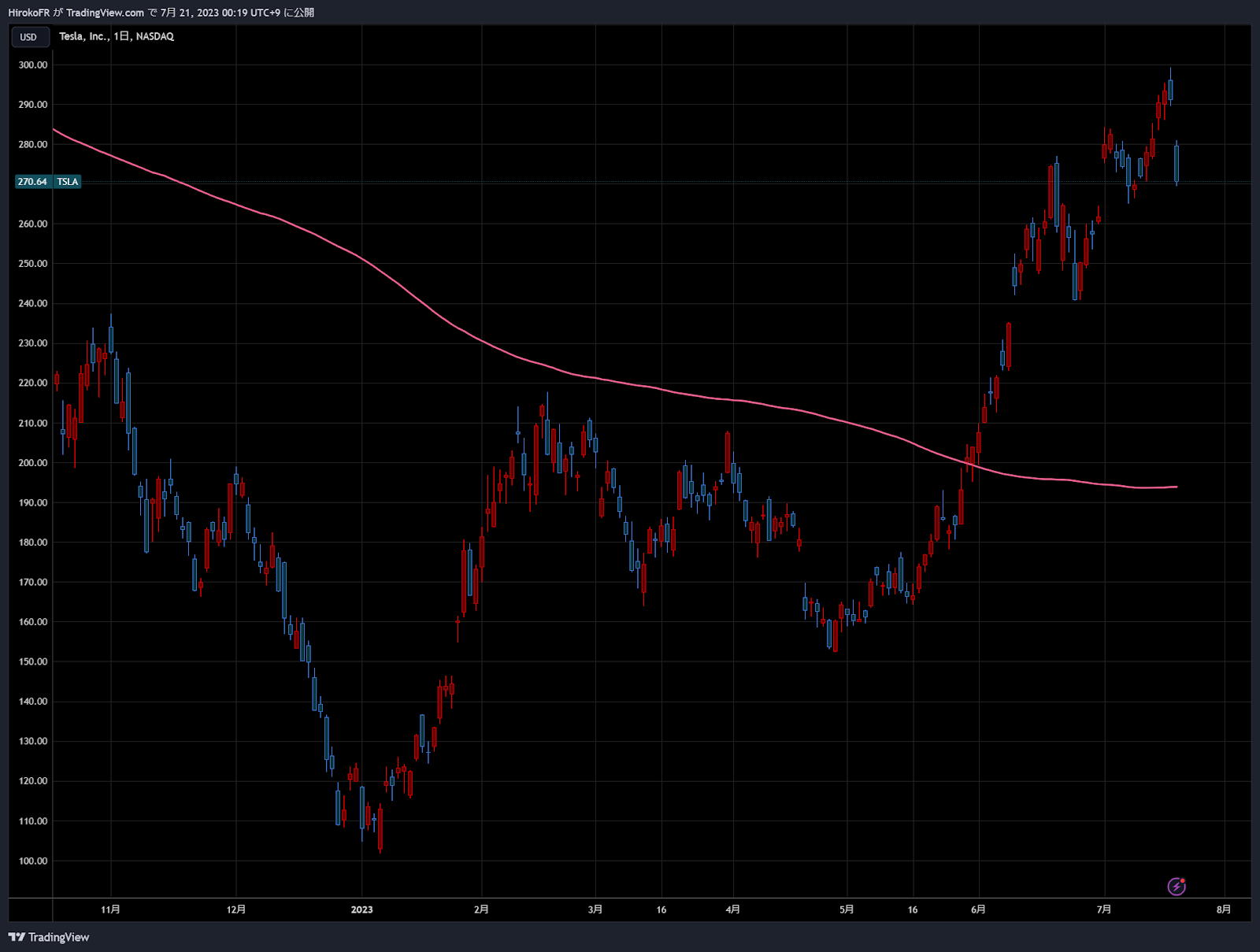Click the purple lightning bolt icon
1260x952 pixels.
pyautogui.click(x=1177, y=887)
